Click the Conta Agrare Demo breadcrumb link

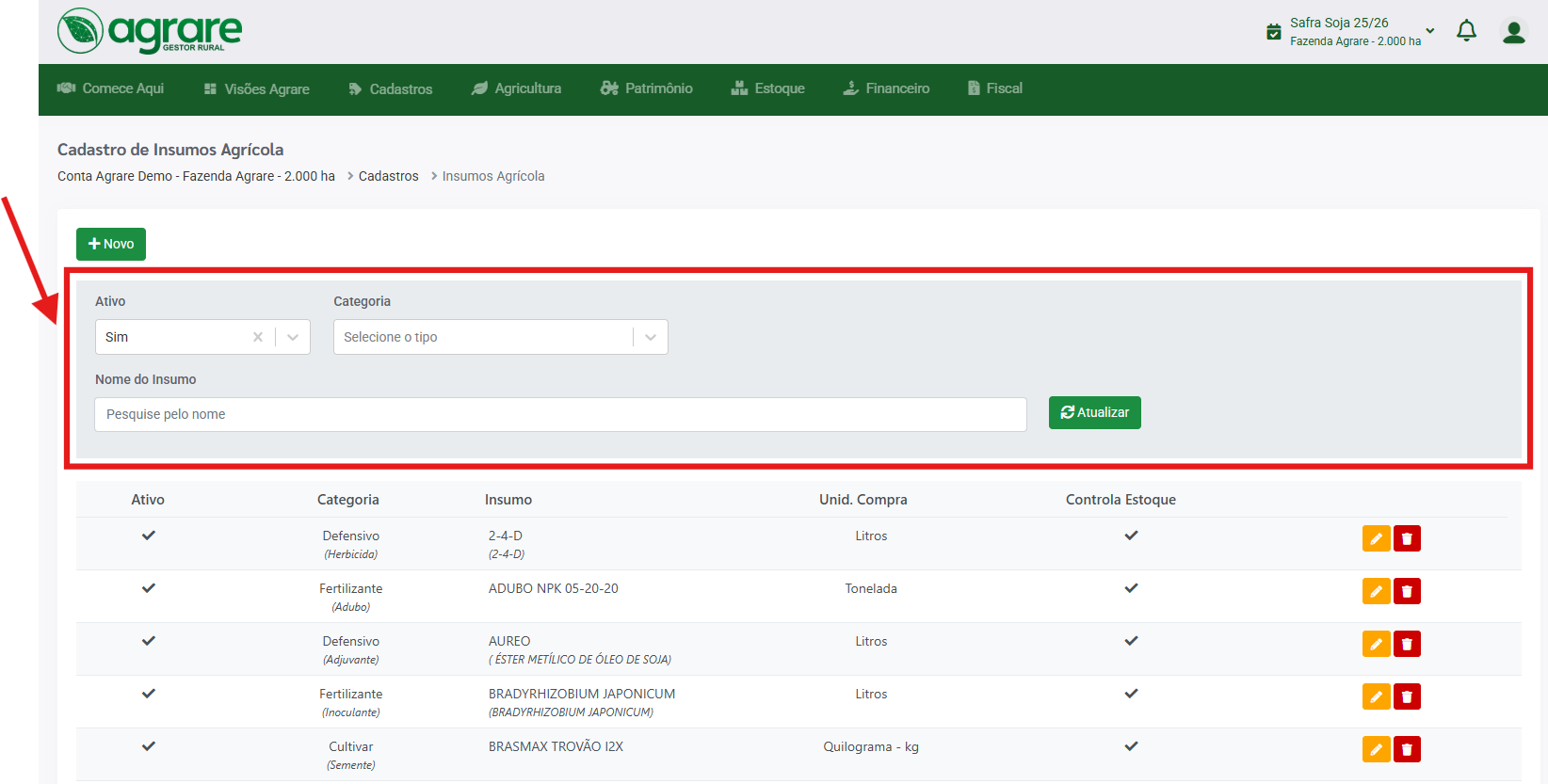click(196, 176)
